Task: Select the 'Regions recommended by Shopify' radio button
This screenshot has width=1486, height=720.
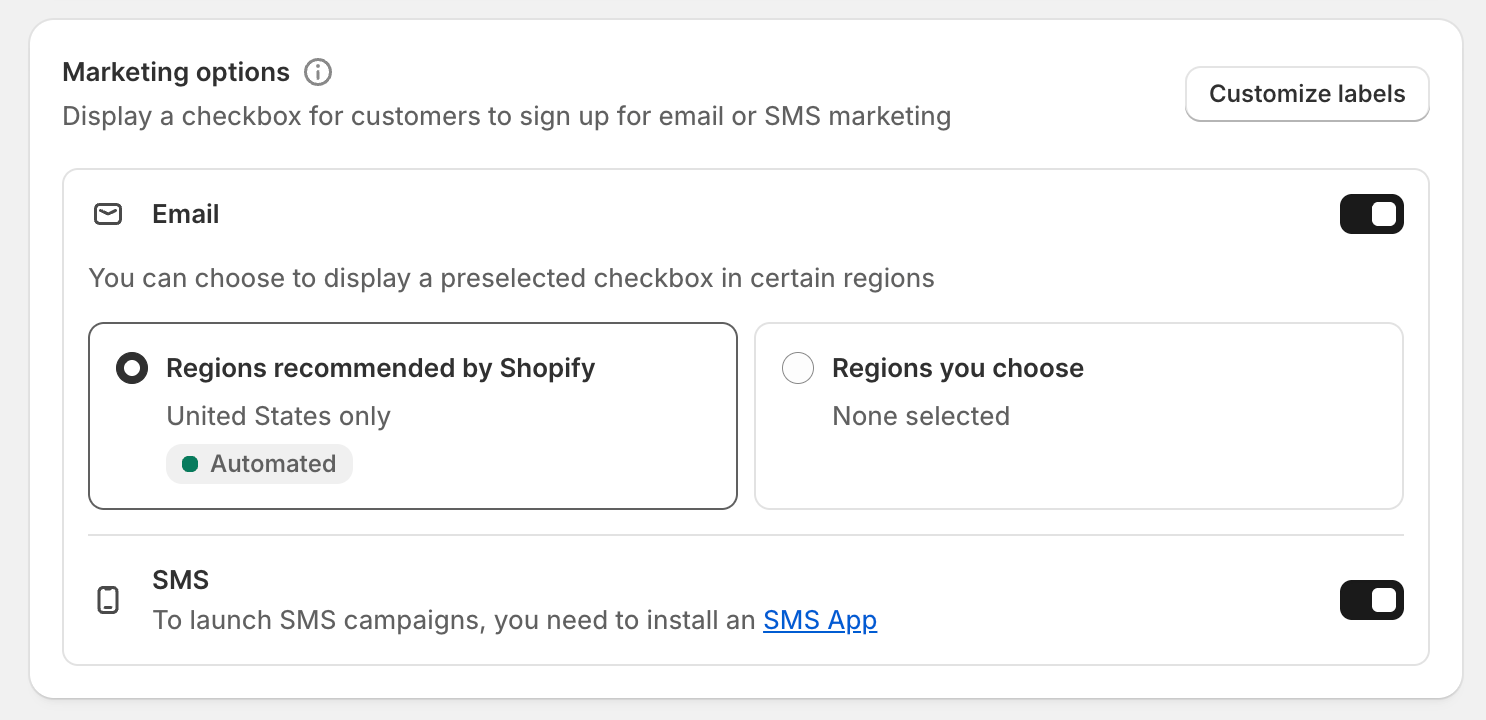Action: click(132, 368)
